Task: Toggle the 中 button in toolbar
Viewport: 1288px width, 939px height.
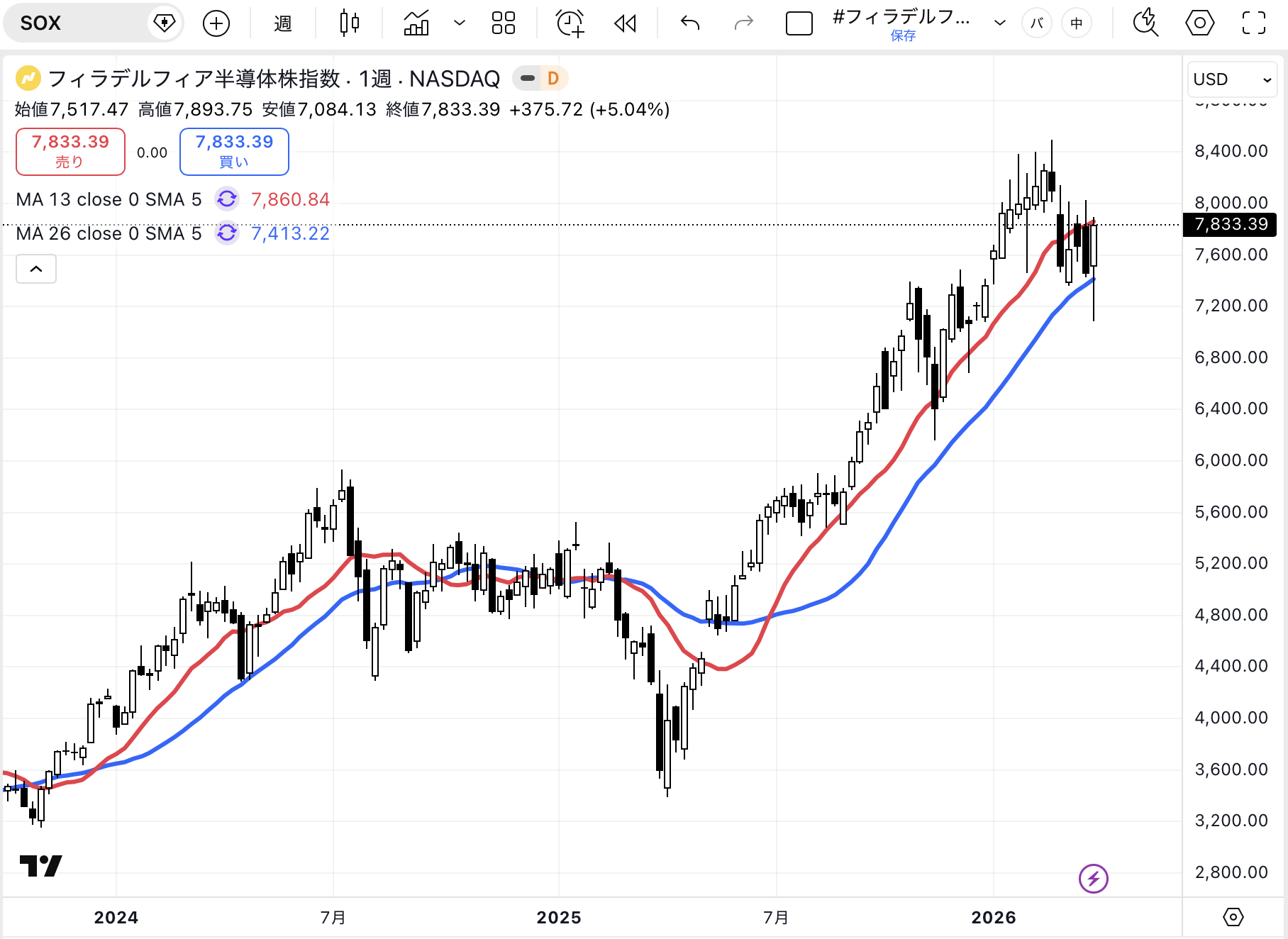Action: click(x=1076, y=23)
